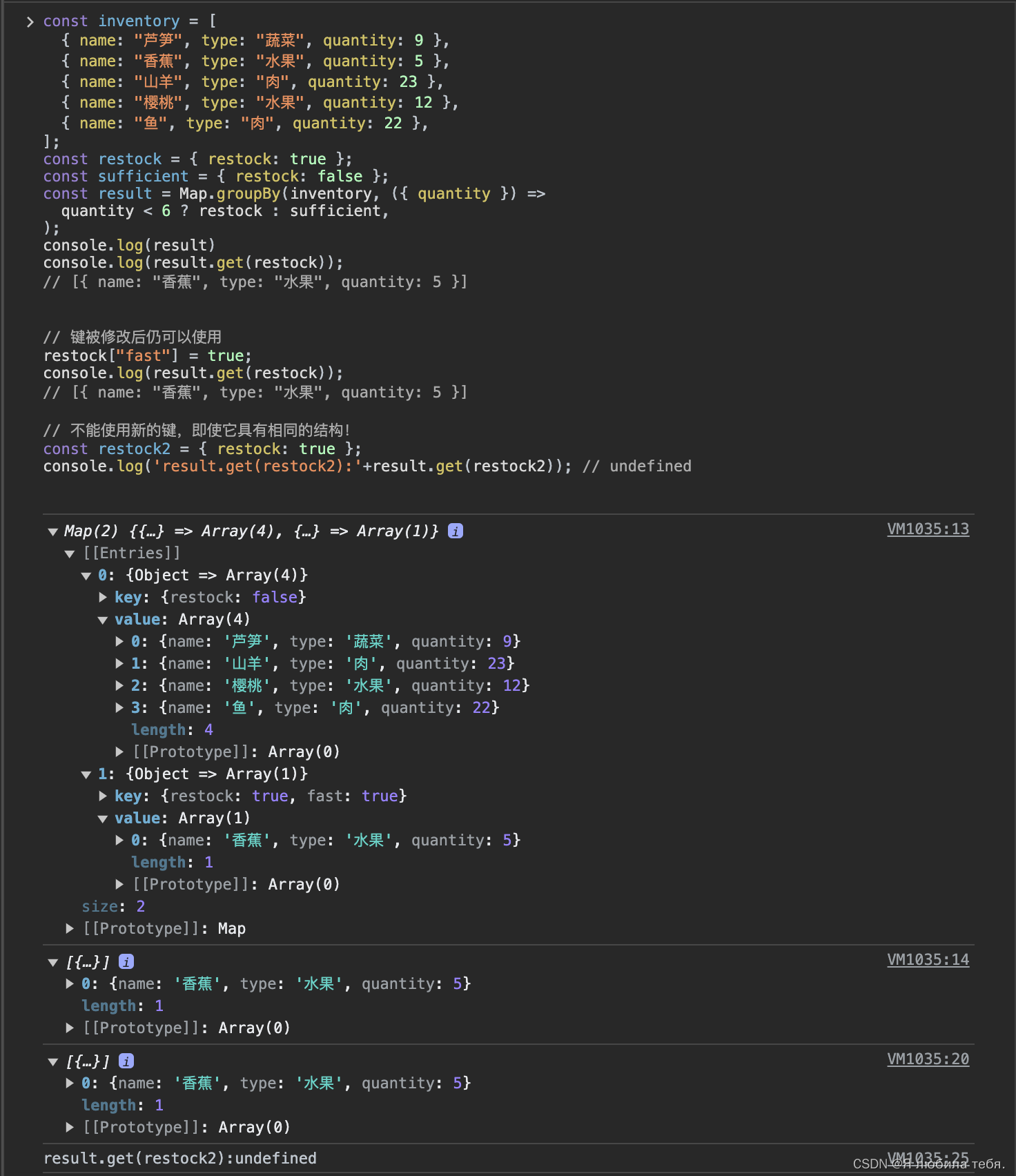Image resolution: width=1016 pixels, height=1176 pixels.
Task: Collapse entry 0: {Object => Array(4)}
Action: (86, 576)
